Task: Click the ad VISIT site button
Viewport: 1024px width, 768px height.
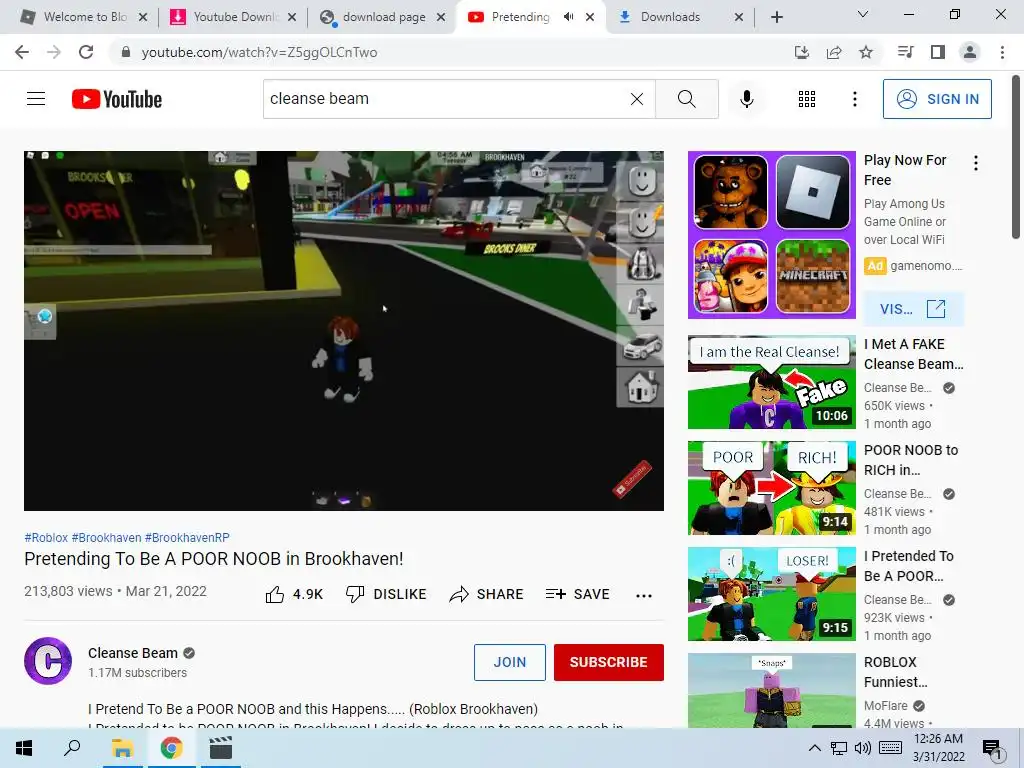Action: (x=913, y=309)
